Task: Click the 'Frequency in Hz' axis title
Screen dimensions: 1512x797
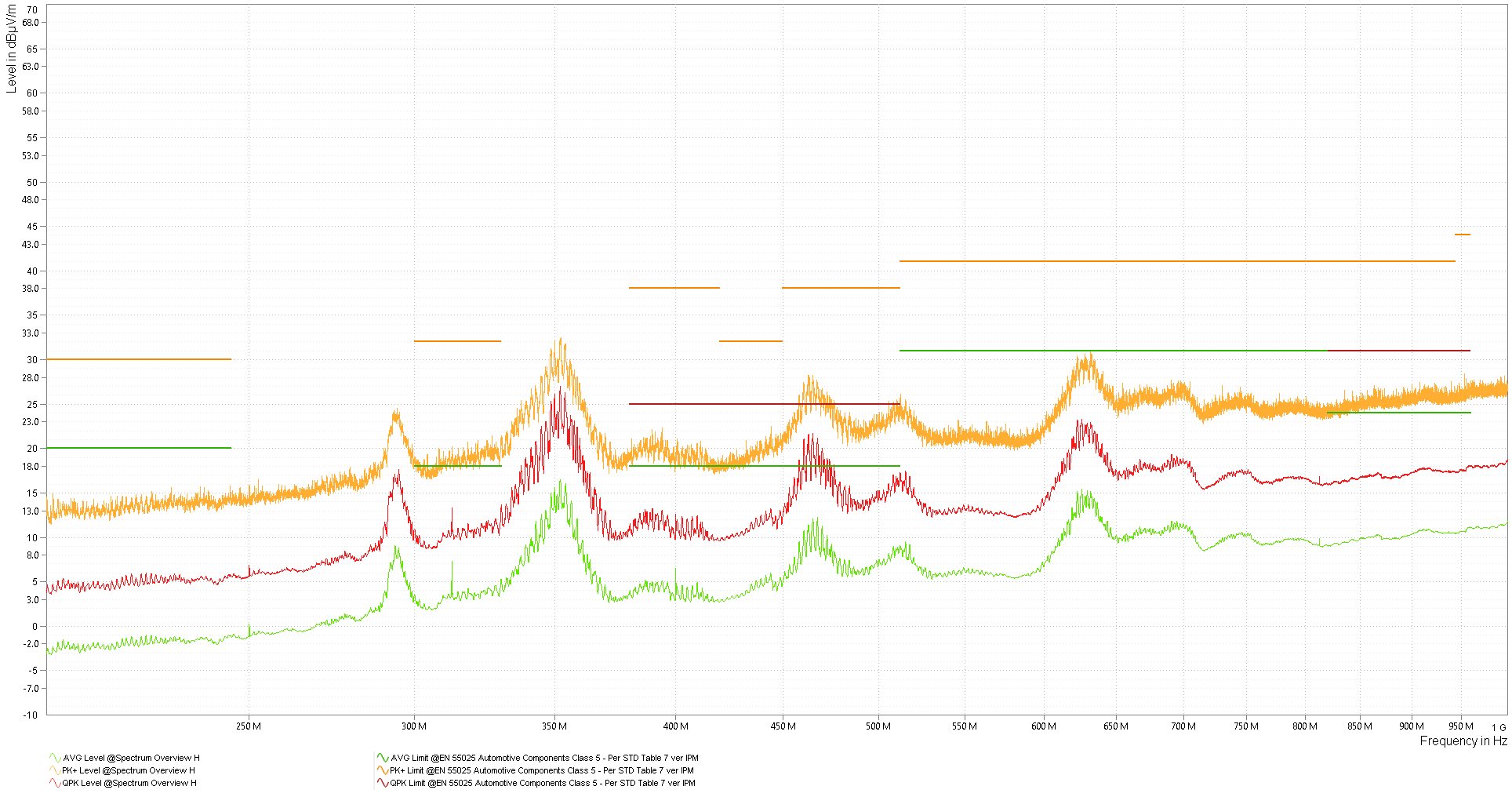Action: (x=1463, y=741)
